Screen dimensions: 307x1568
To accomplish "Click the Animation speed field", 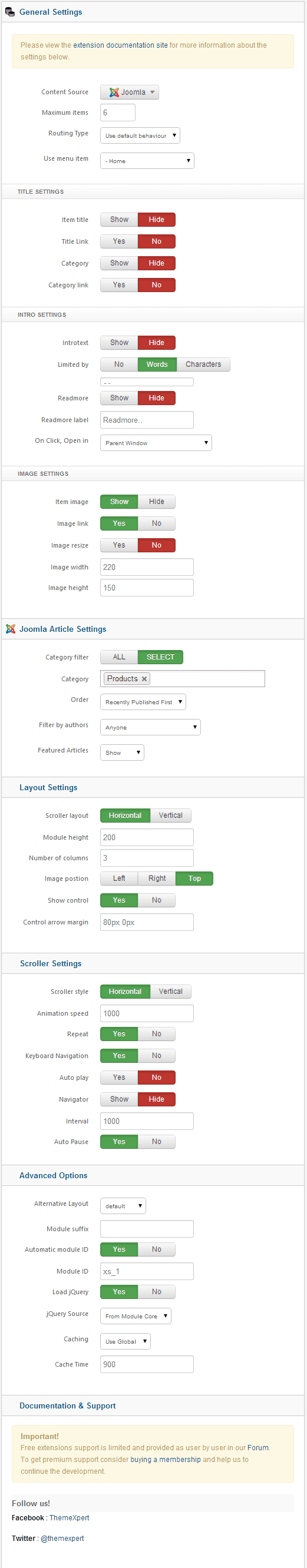I will [x=147, y=1013].
